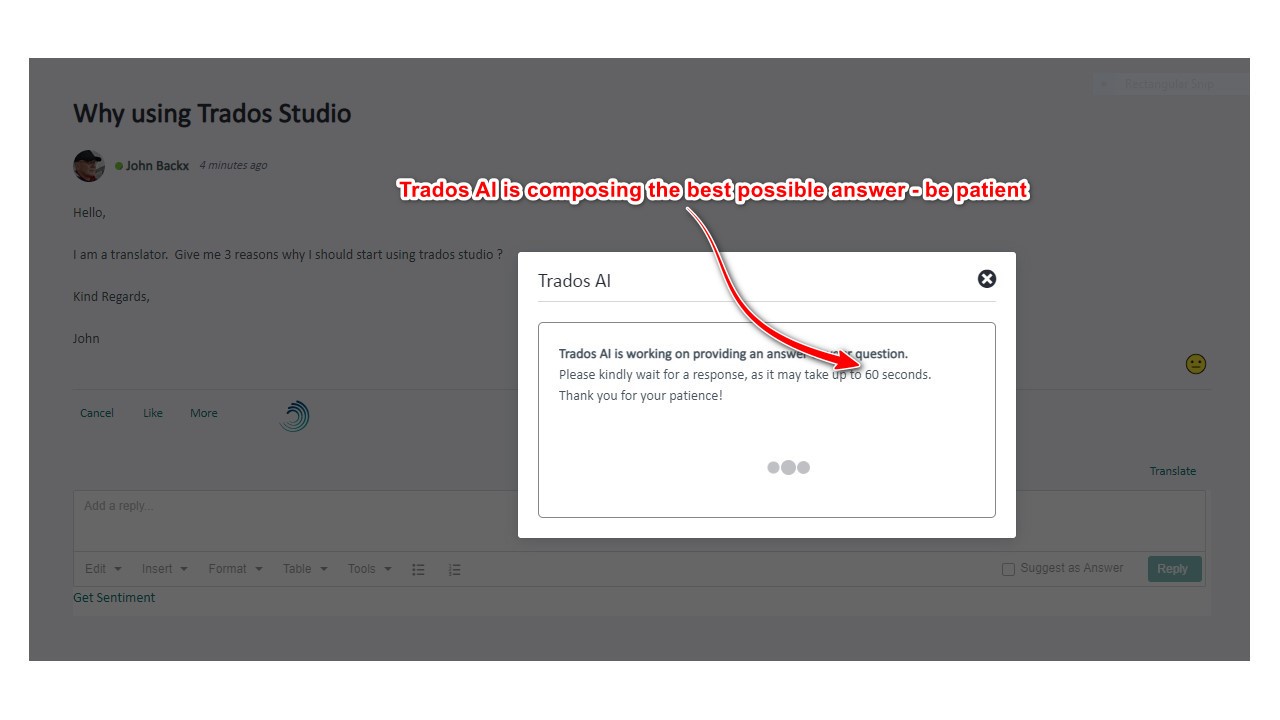Screen dimensions: 1280x720
Task: Click the Reply button
Action: click(1174, 569)
